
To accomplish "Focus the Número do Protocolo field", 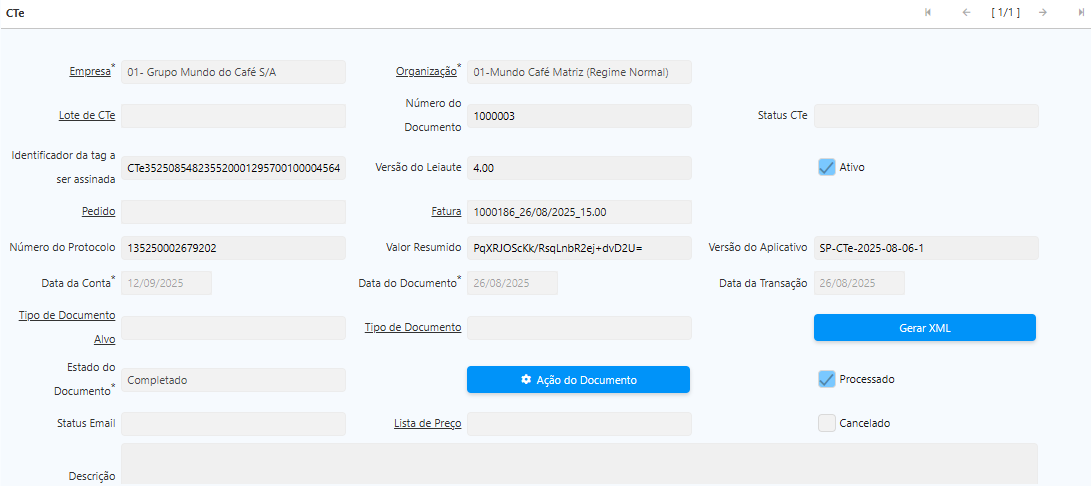I will pyautogui.click(x=233, y=248).
